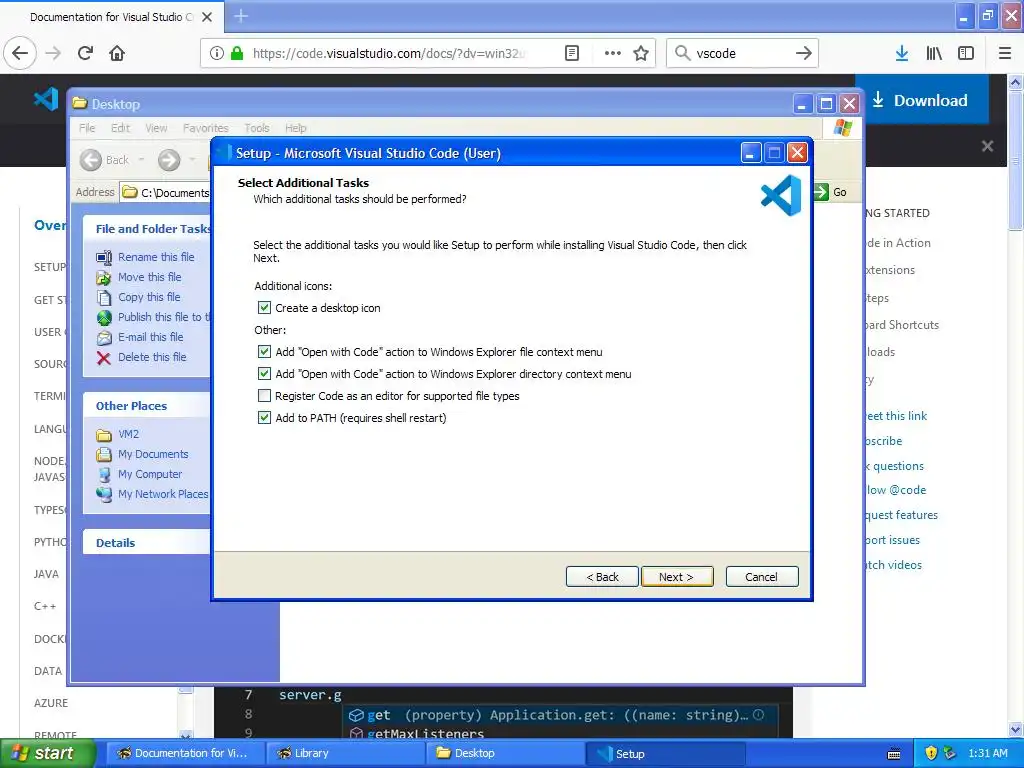Open Favorites menu in Desktop window
This screenshot has height=768, width=1024.
(206, 128)
